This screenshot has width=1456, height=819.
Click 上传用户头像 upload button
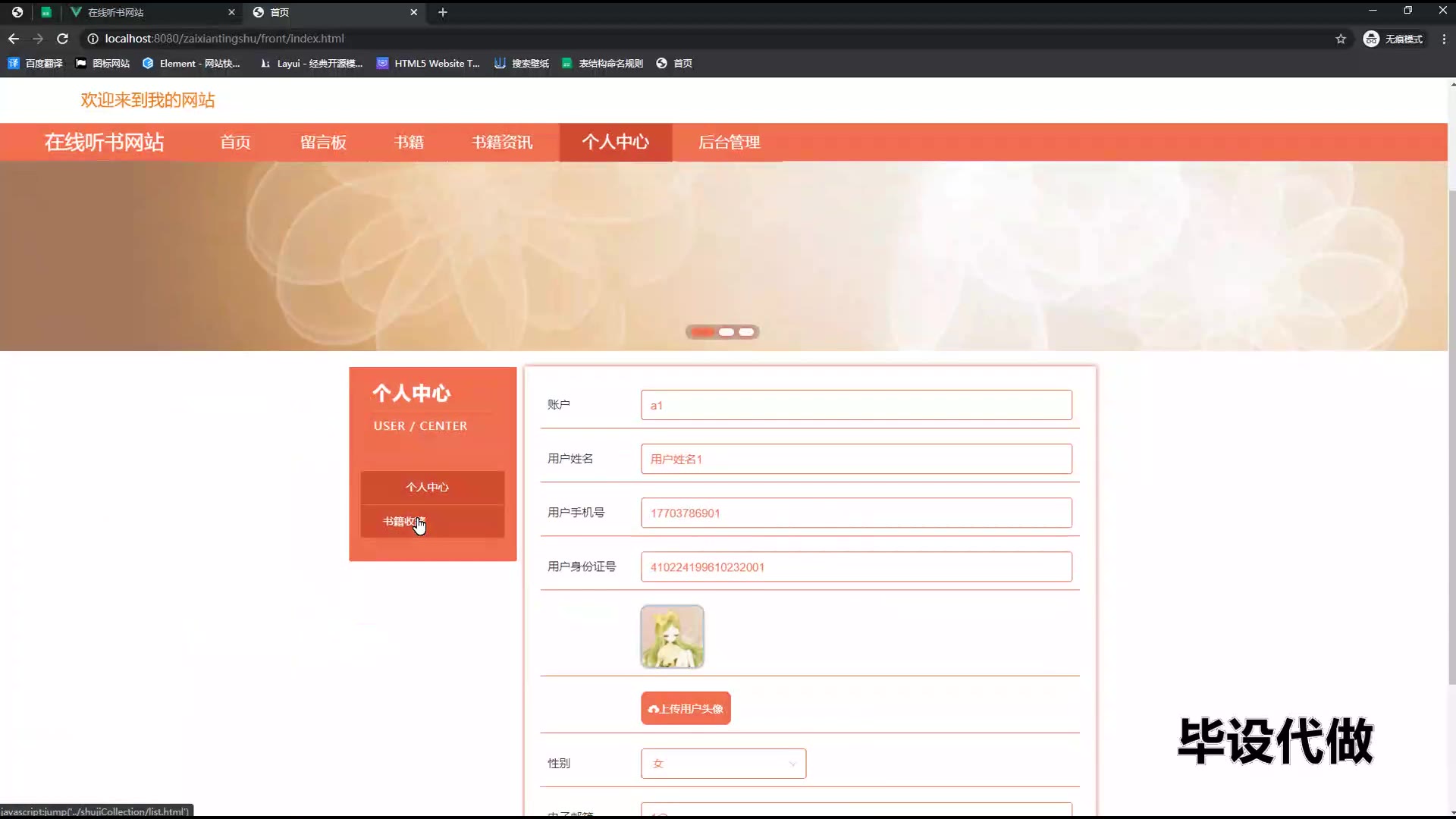pyautogui.click(x=686, y=708)
